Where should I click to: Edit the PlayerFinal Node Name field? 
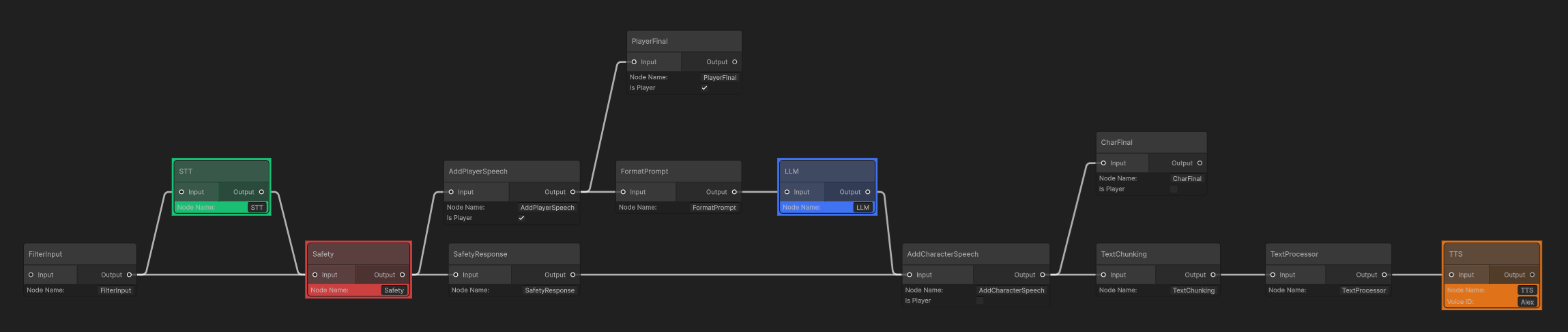[720, 78]
